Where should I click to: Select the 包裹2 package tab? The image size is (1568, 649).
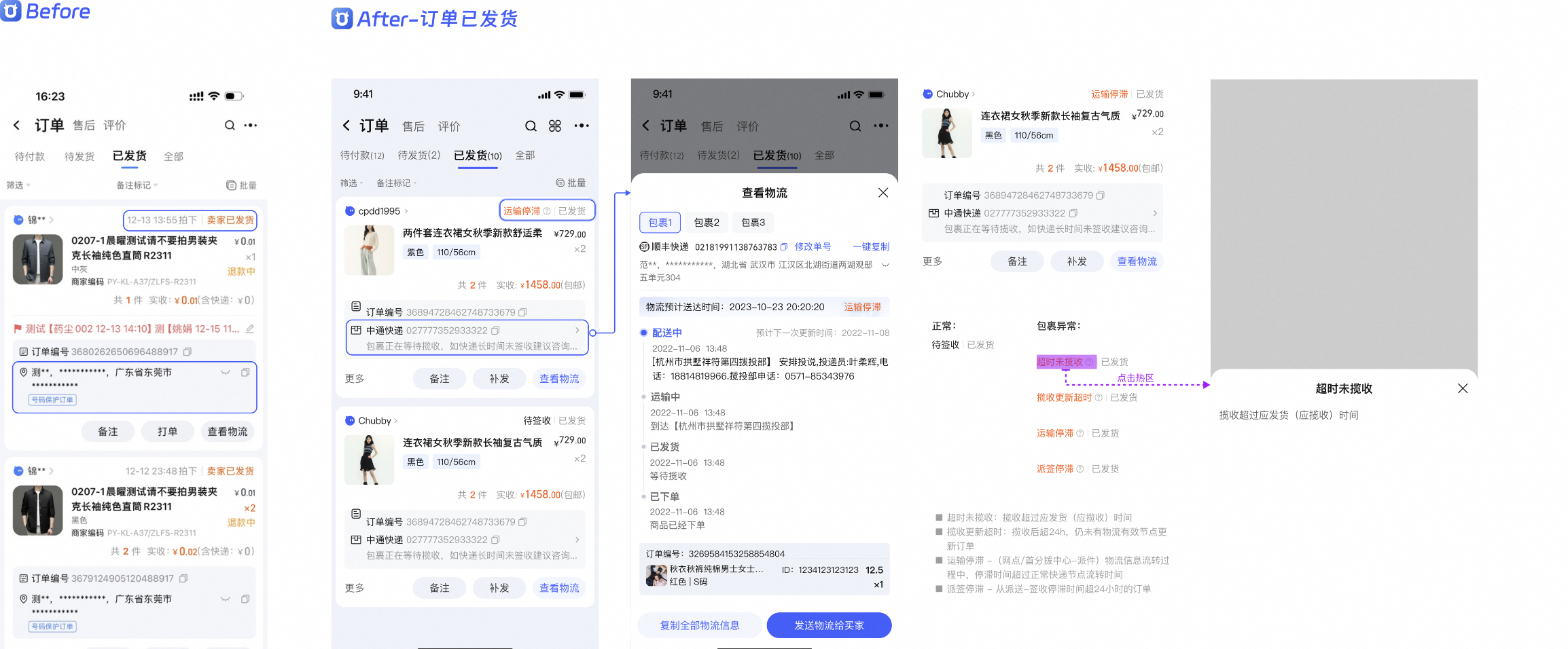(707, 222)
